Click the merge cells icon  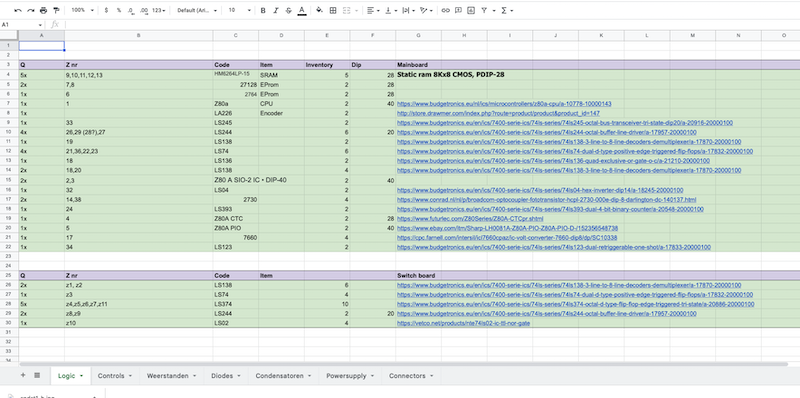tap(346, 10)
